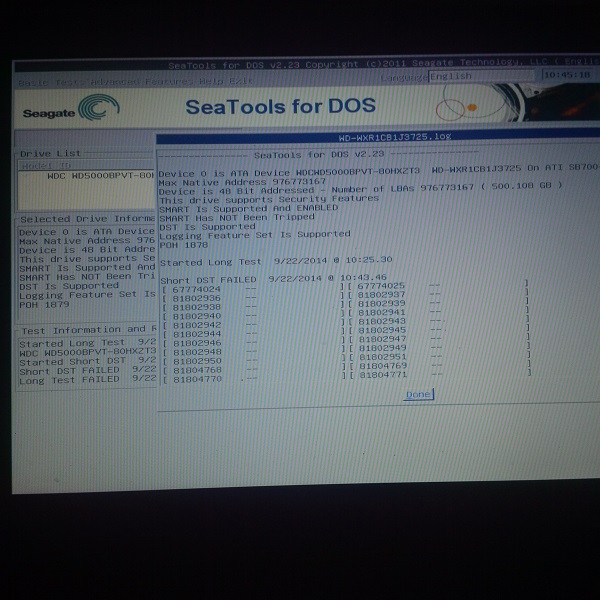Click the Done button in the log dialog
The height and width of the screenshot is (600, 600).
point(418,394)
